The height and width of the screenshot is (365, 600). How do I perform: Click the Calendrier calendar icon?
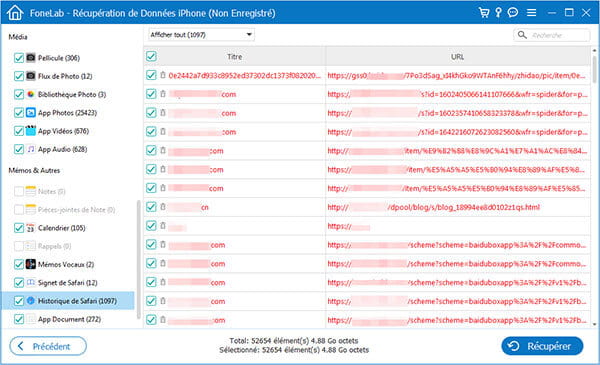tap(31, 228)
